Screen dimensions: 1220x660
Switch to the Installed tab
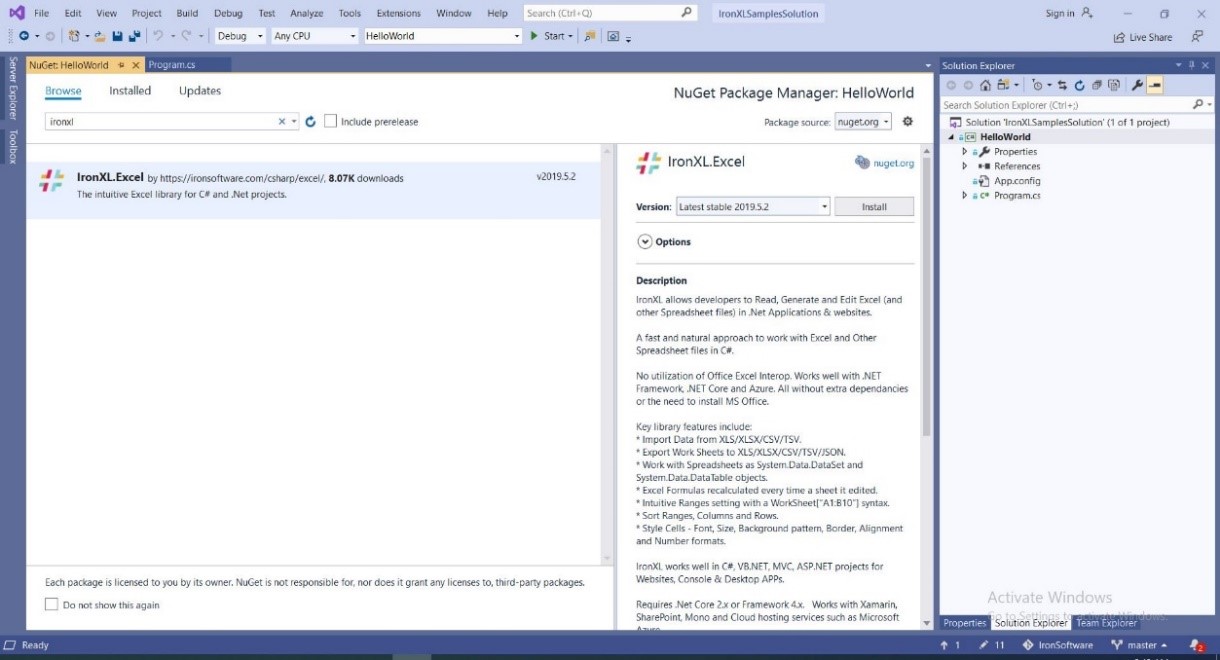(129, 90)
